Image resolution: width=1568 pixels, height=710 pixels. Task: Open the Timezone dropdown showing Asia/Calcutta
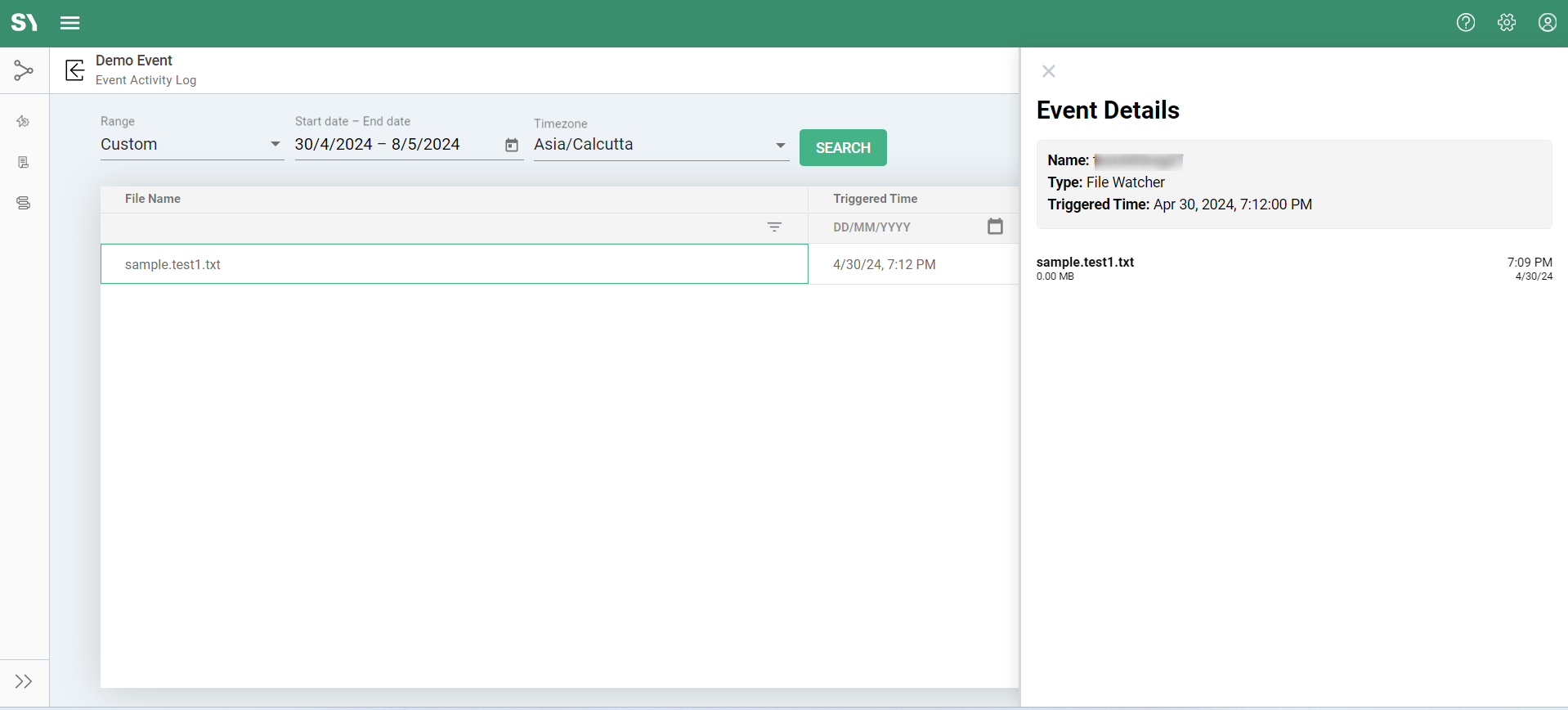click(x=661, y=145)
